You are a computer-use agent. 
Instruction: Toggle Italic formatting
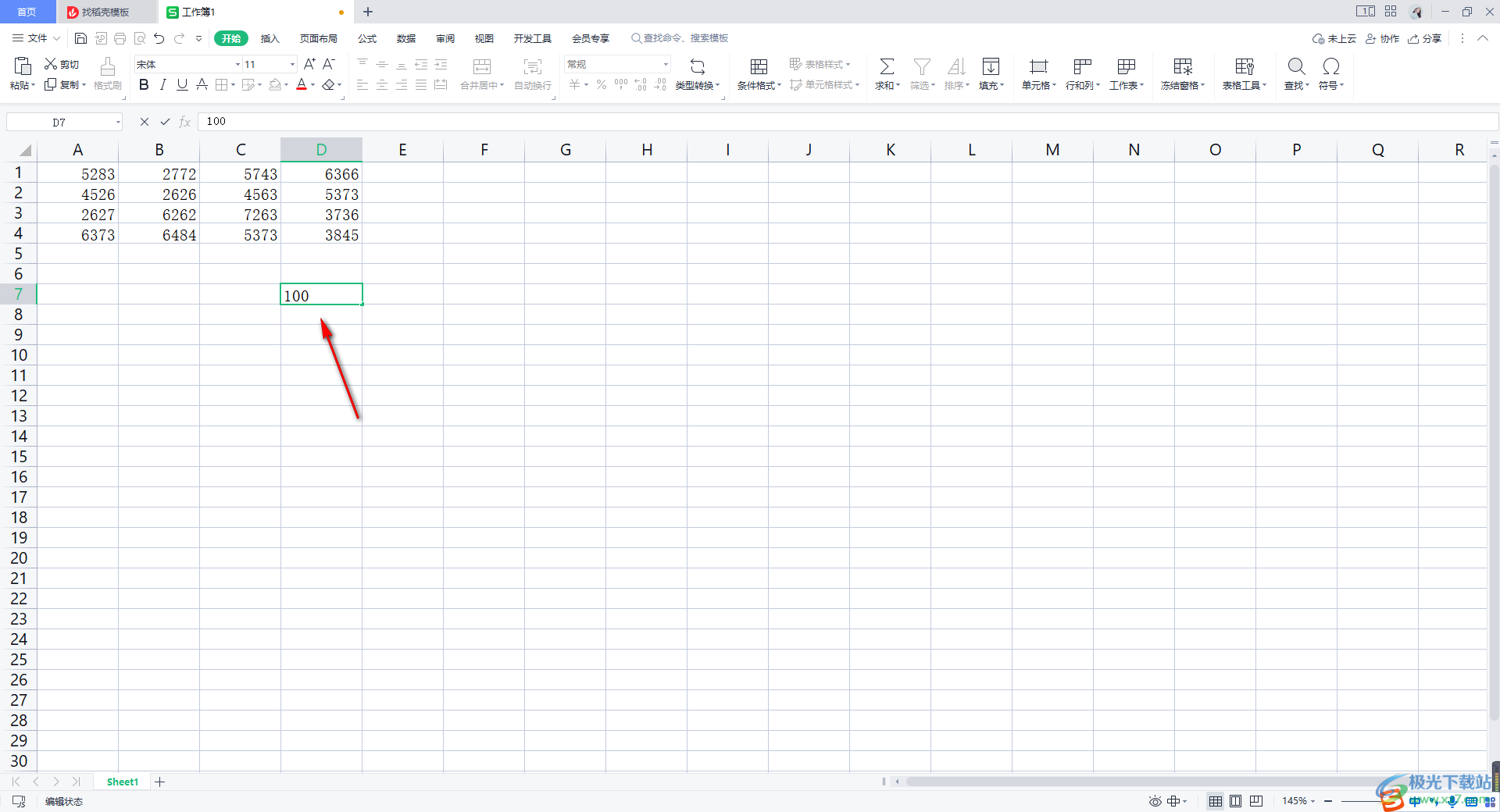[162, 84]
